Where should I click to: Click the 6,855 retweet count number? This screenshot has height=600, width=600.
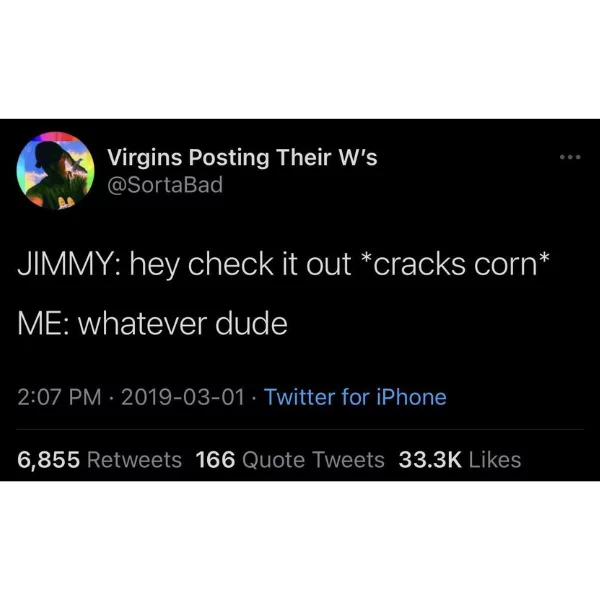pyautogui.click(x=49, y=460)
